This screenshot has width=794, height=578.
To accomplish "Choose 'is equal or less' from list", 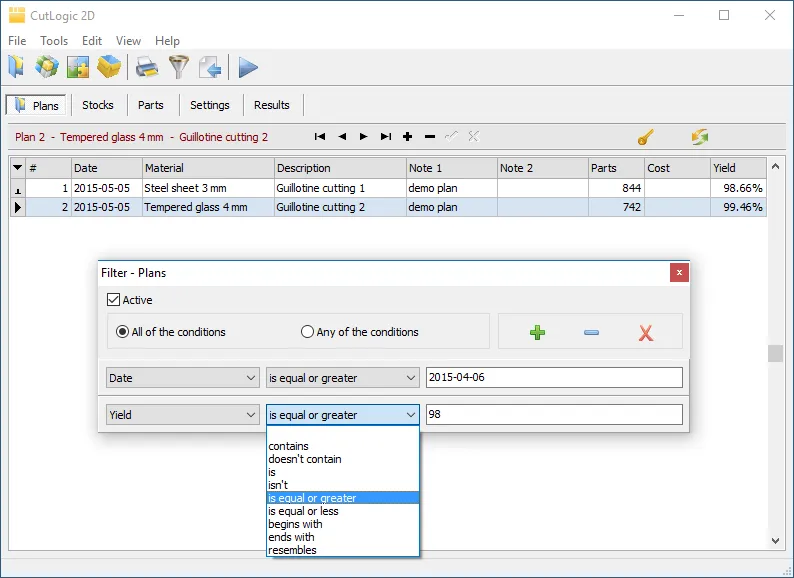I will pyautogui.click(x=303, y=511).
